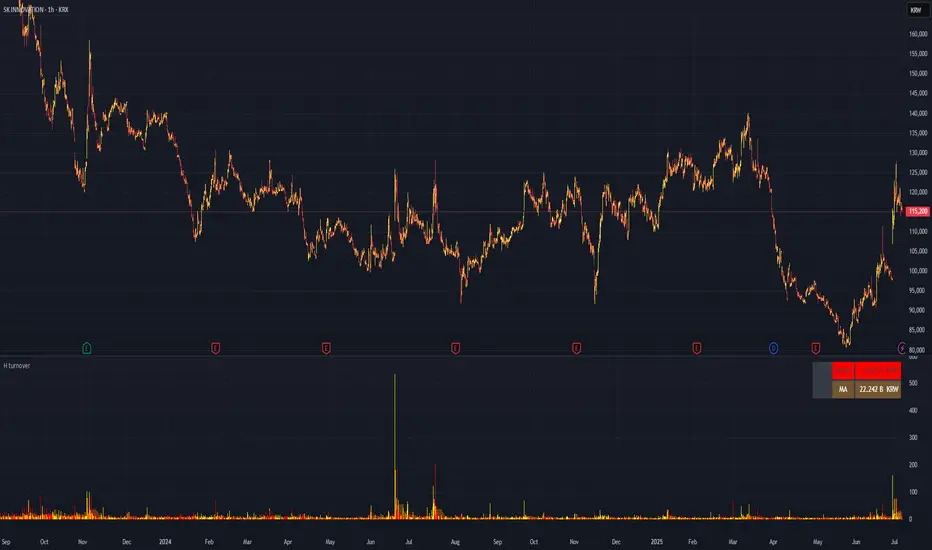Click the 200 turnover axis label
This screenshot has width=932, height=550.
pyautogui.click(x=914, y=465)
